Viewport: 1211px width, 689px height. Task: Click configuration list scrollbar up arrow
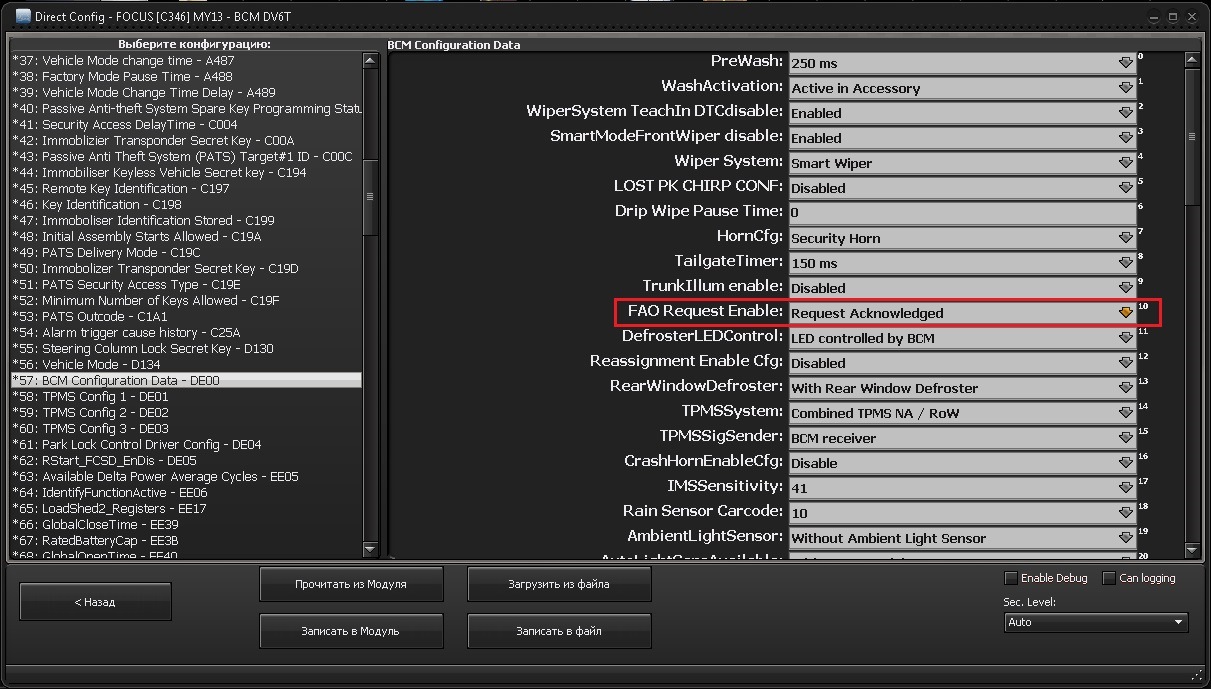(371, 60)
